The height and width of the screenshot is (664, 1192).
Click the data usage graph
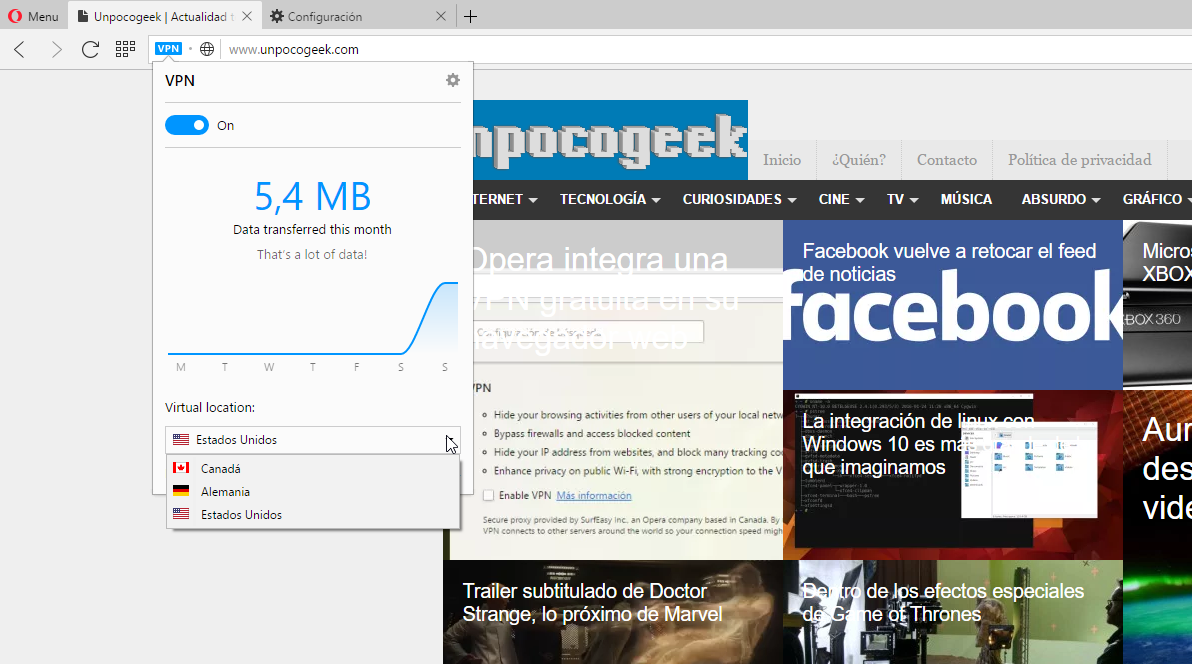(312, 318)
